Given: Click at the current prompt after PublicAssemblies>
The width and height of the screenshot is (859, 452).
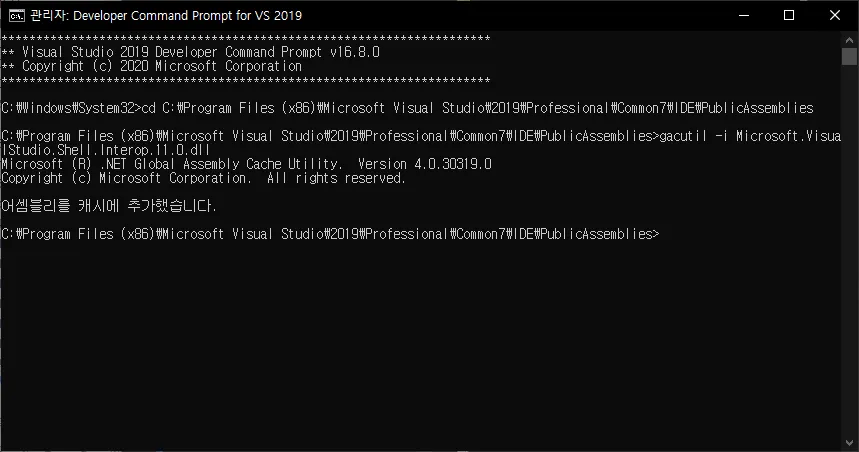Looking at the screenshot, I should pyautogui.click(x=665, y=234).
